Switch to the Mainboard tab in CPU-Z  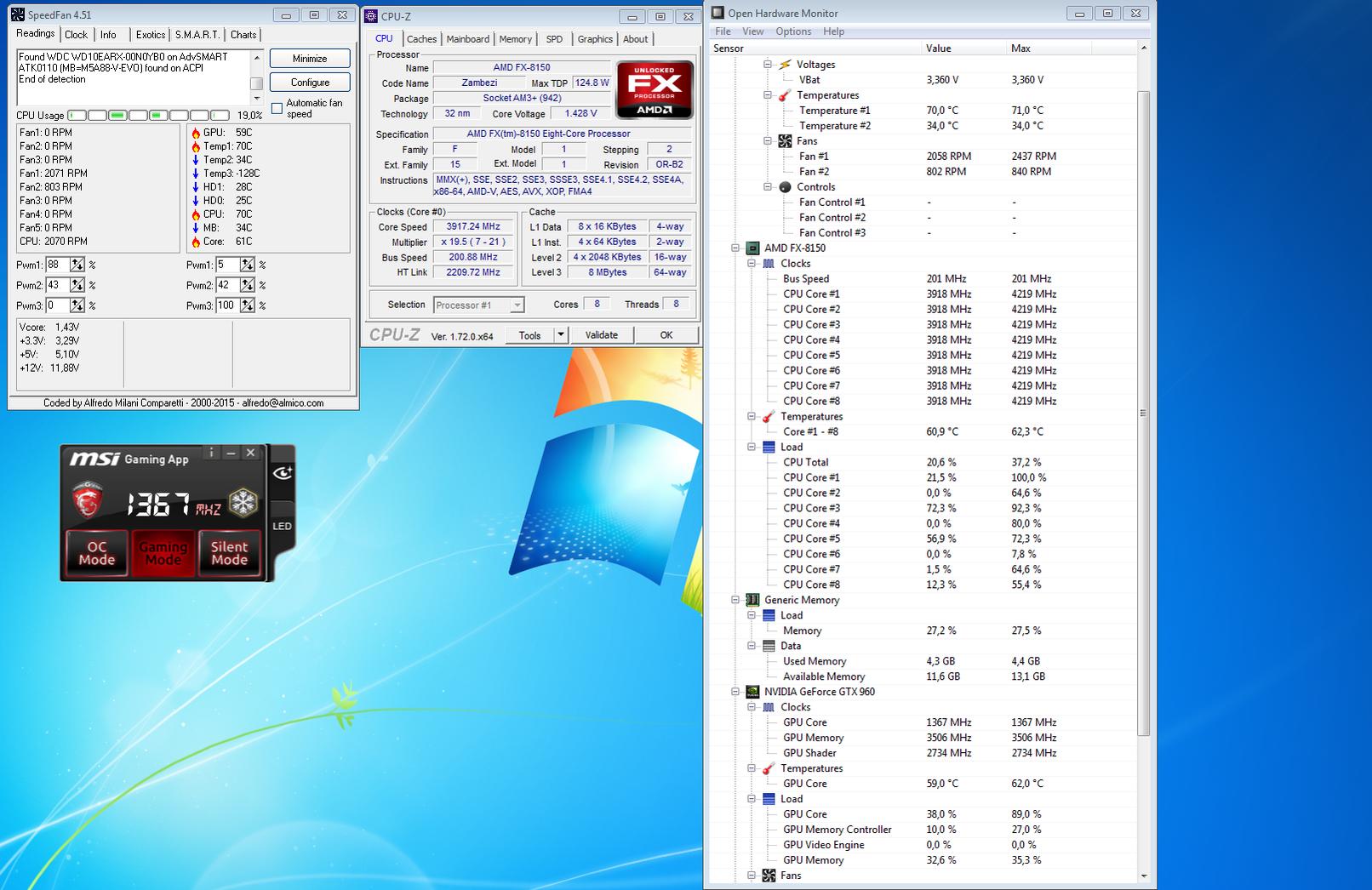tap(468, 39)
